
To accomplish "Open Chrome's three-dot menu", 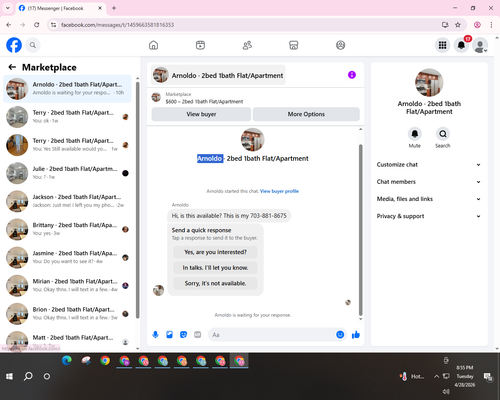I will point(491,25).
